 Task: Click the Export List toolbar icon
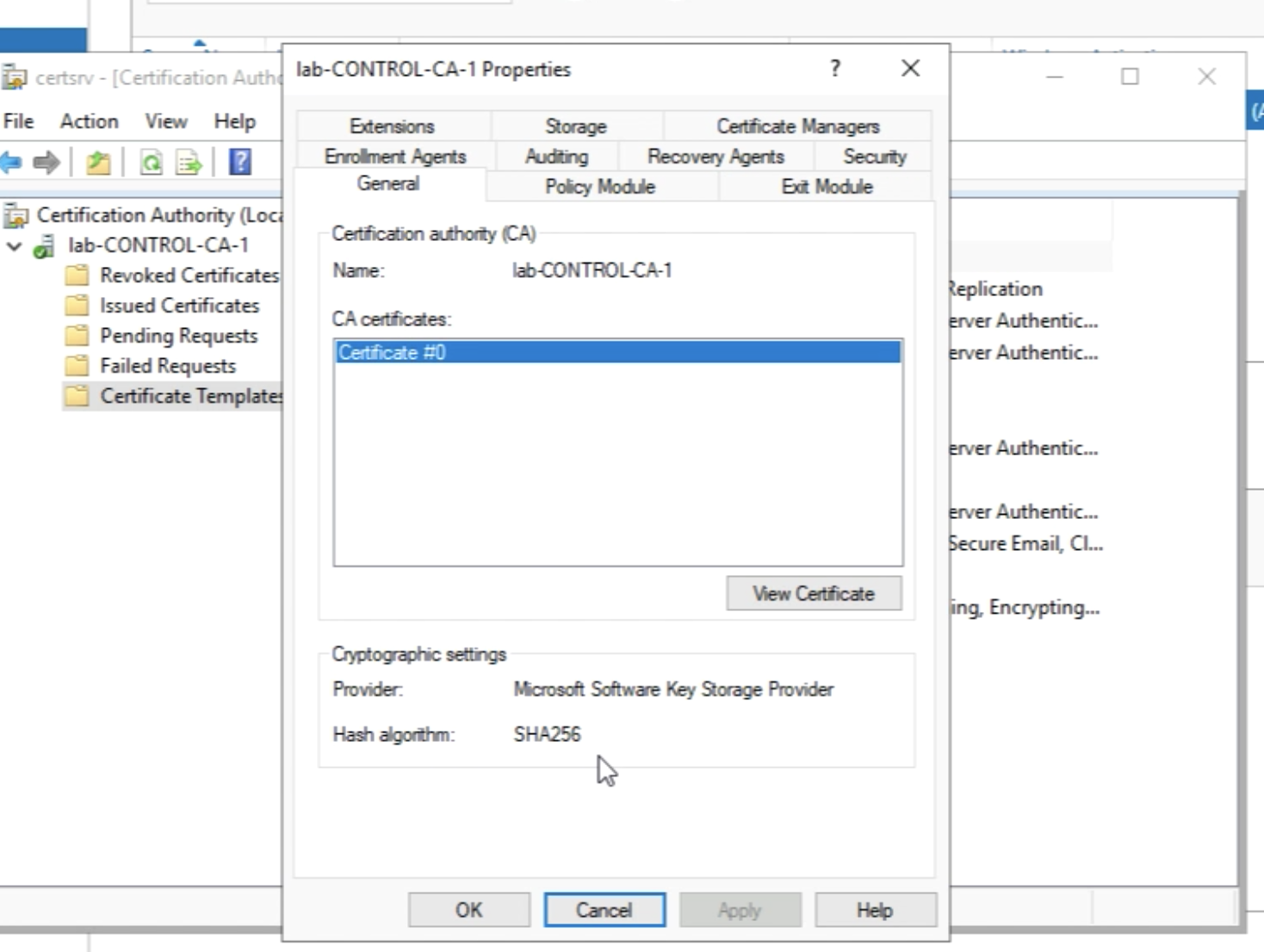tap(189, 162)
